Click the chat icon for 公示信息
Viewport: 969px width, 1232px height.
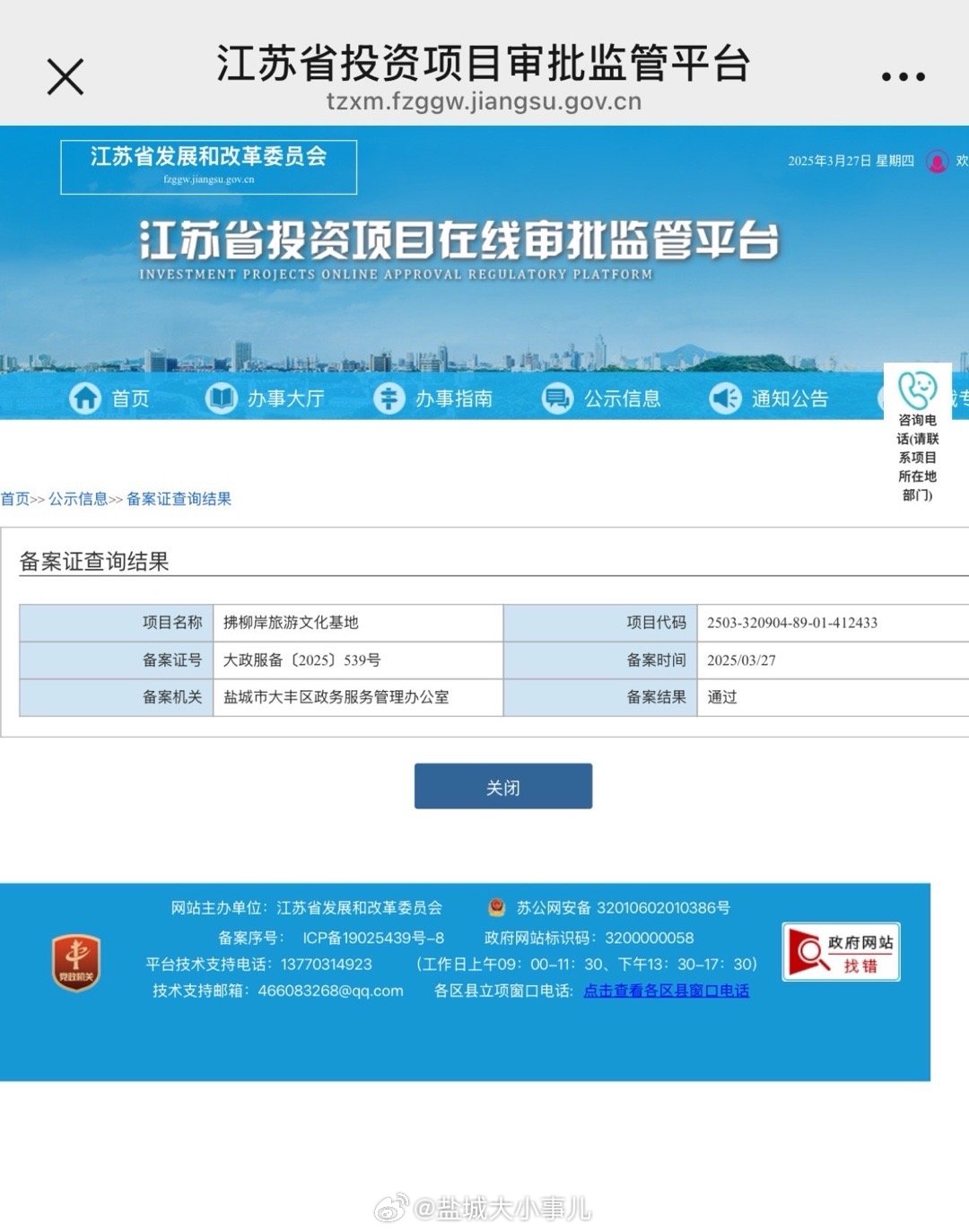pyautogui.click(x=557, y=398)
